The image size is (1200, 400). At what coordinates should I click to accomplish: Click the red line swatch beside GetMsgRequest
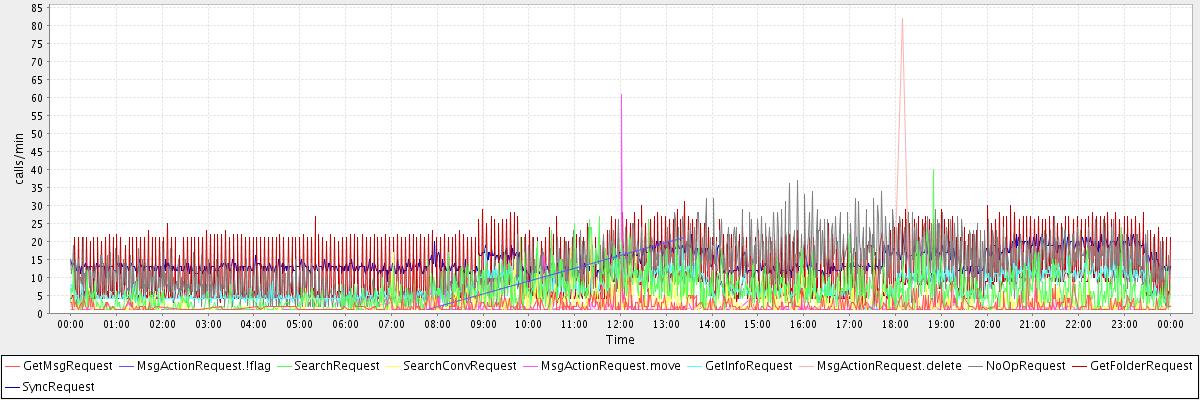(x=12, y=366)
